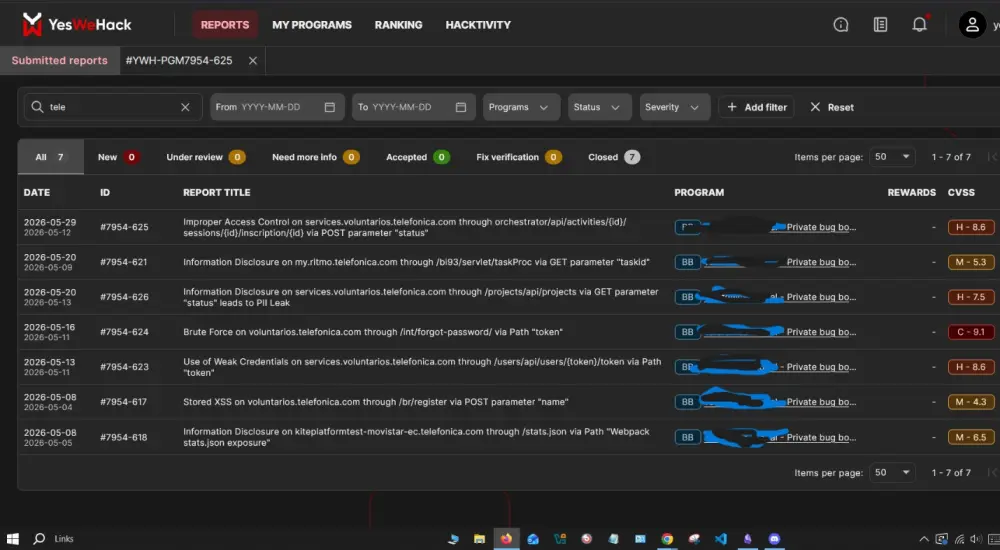
Task: Open the From date calendar icon
Action: [x=330, y=107]
